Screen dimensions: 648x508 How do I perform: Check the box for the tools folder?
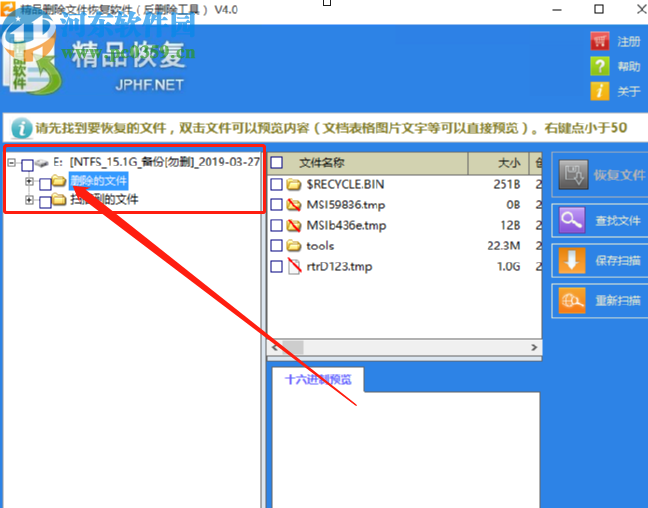pyautogui.click(x=276, y=246)
